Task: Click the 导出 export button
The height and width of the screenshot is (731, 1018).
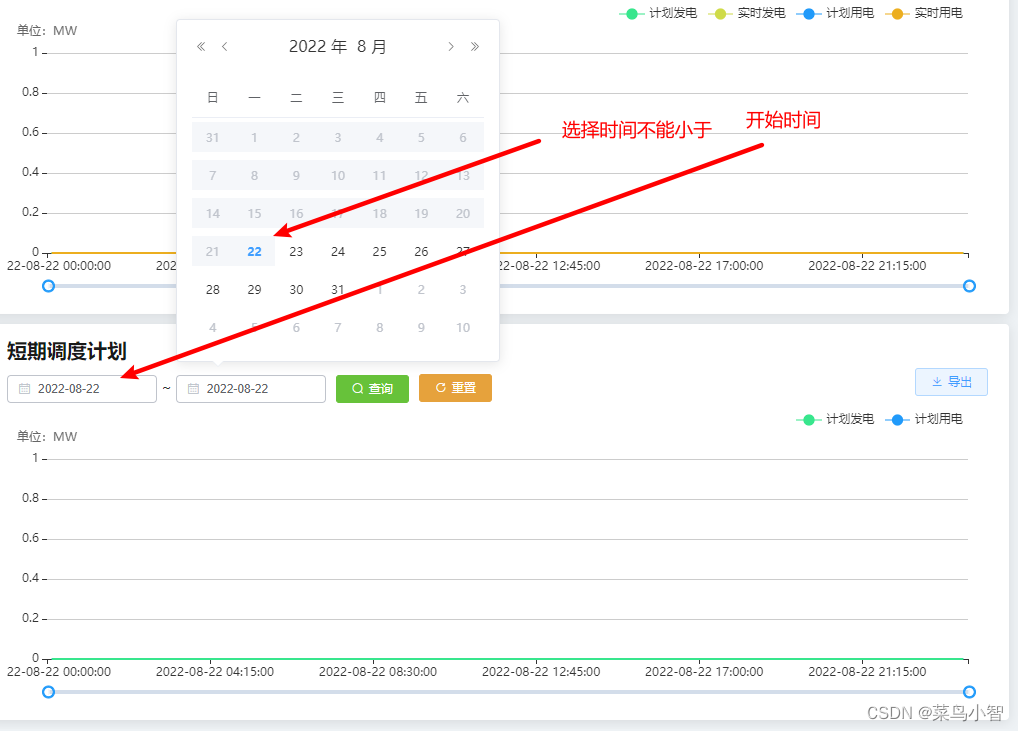Action: pos(951,382)
